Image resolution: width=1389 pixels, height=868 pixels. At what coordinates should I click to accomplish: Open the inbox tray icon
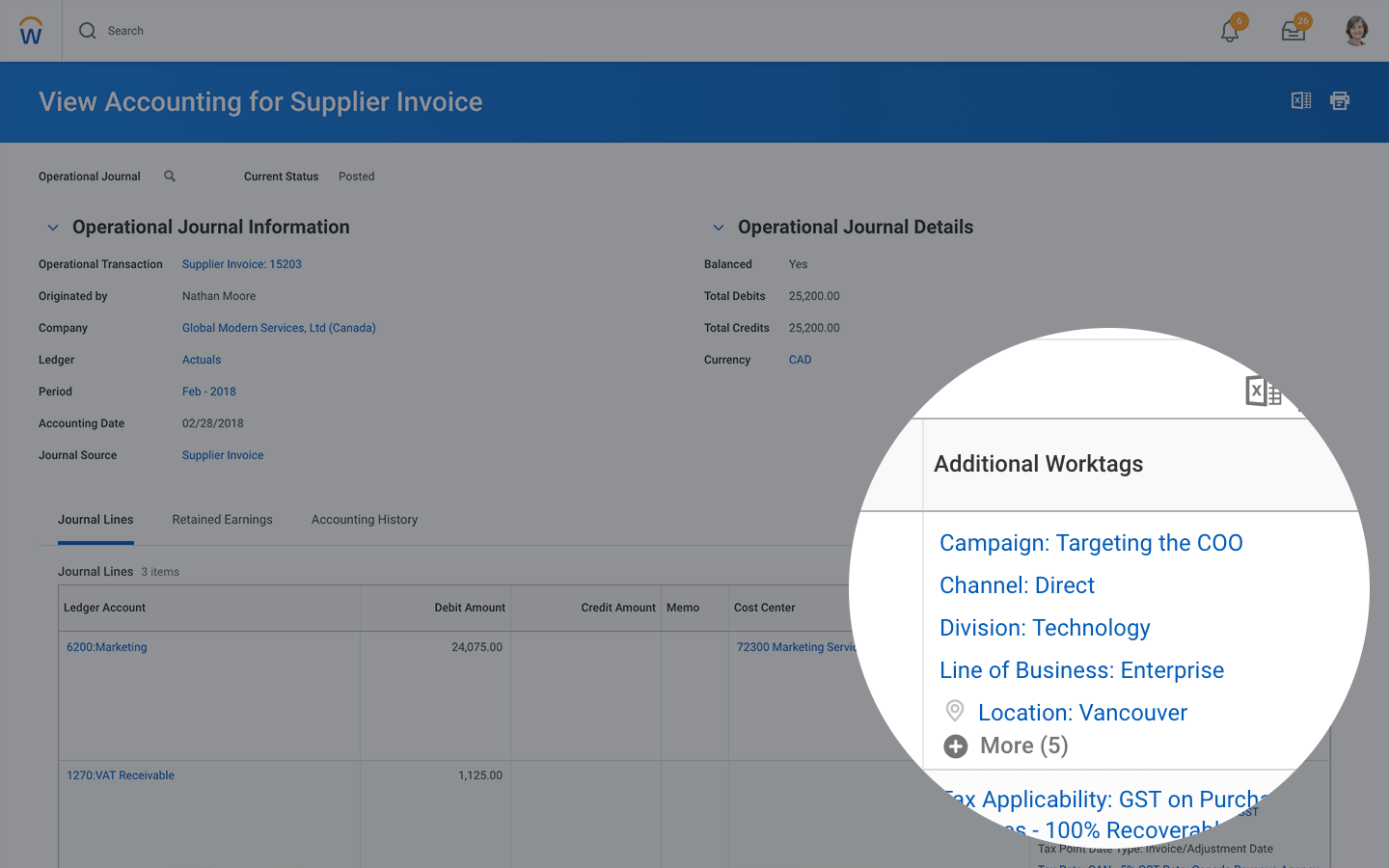coord(1293,31)
